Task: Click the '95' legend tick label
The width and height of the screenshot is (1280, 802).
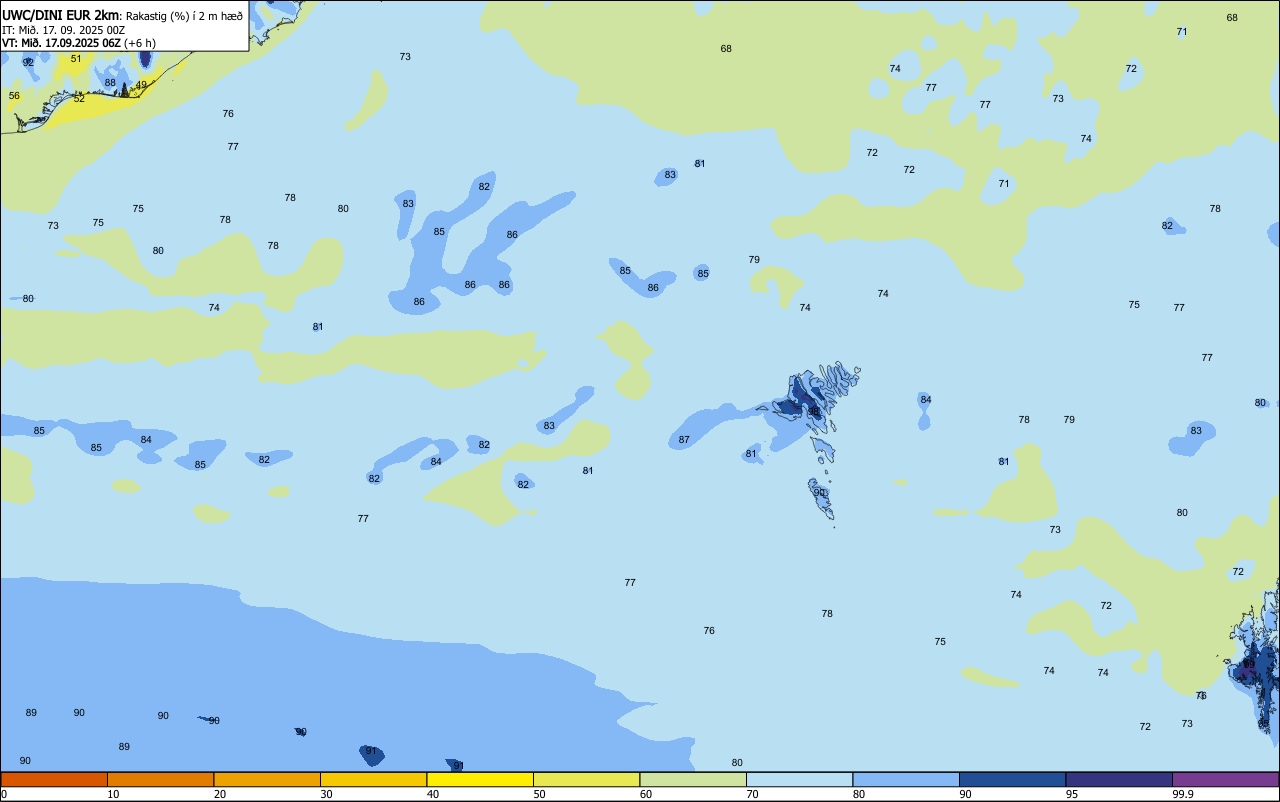Action: pyautogui.click(x=1072, y=794)
